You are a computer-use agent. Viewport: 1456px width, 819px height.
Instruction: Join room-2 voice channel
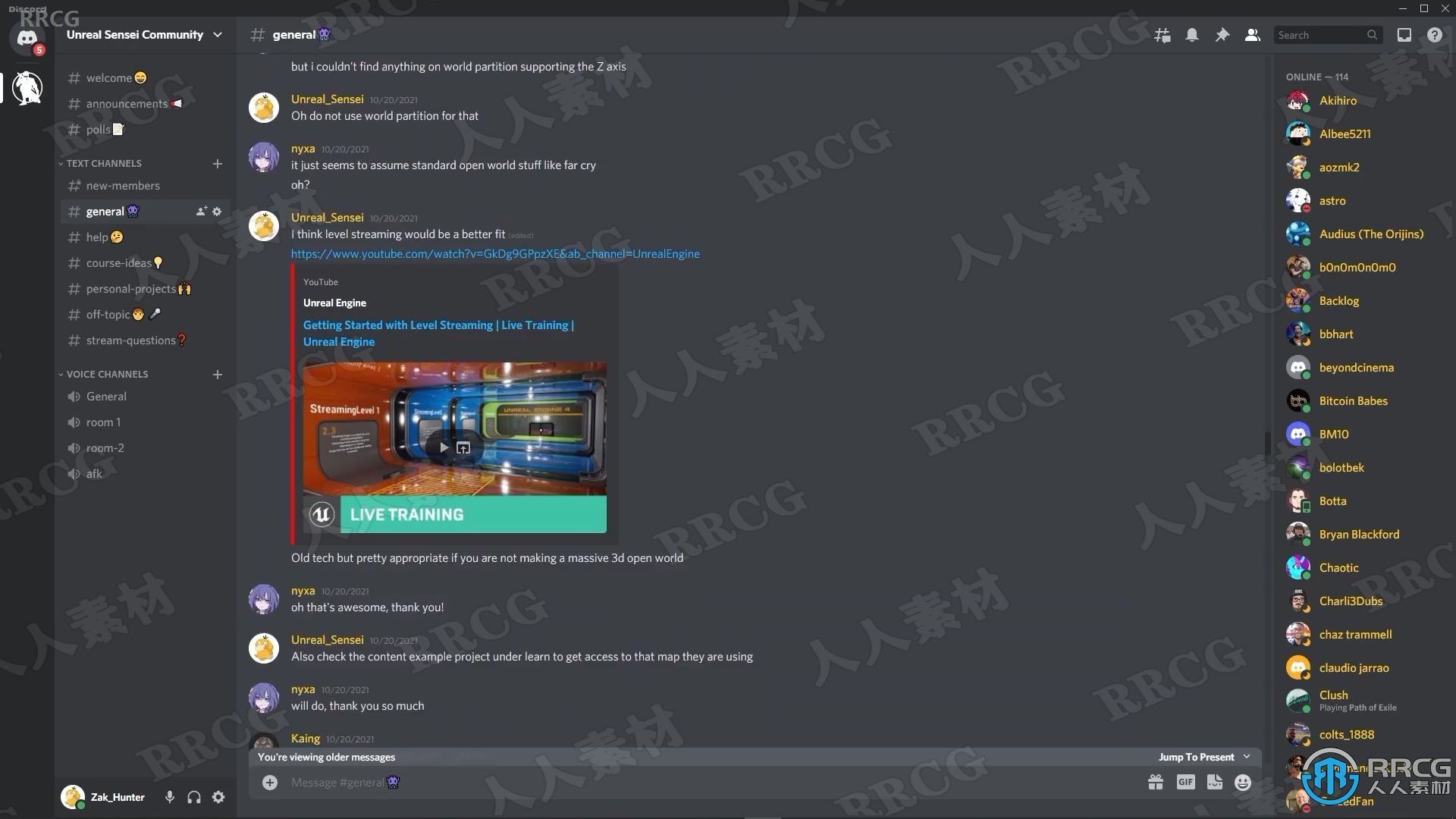(x=145, y=448)
